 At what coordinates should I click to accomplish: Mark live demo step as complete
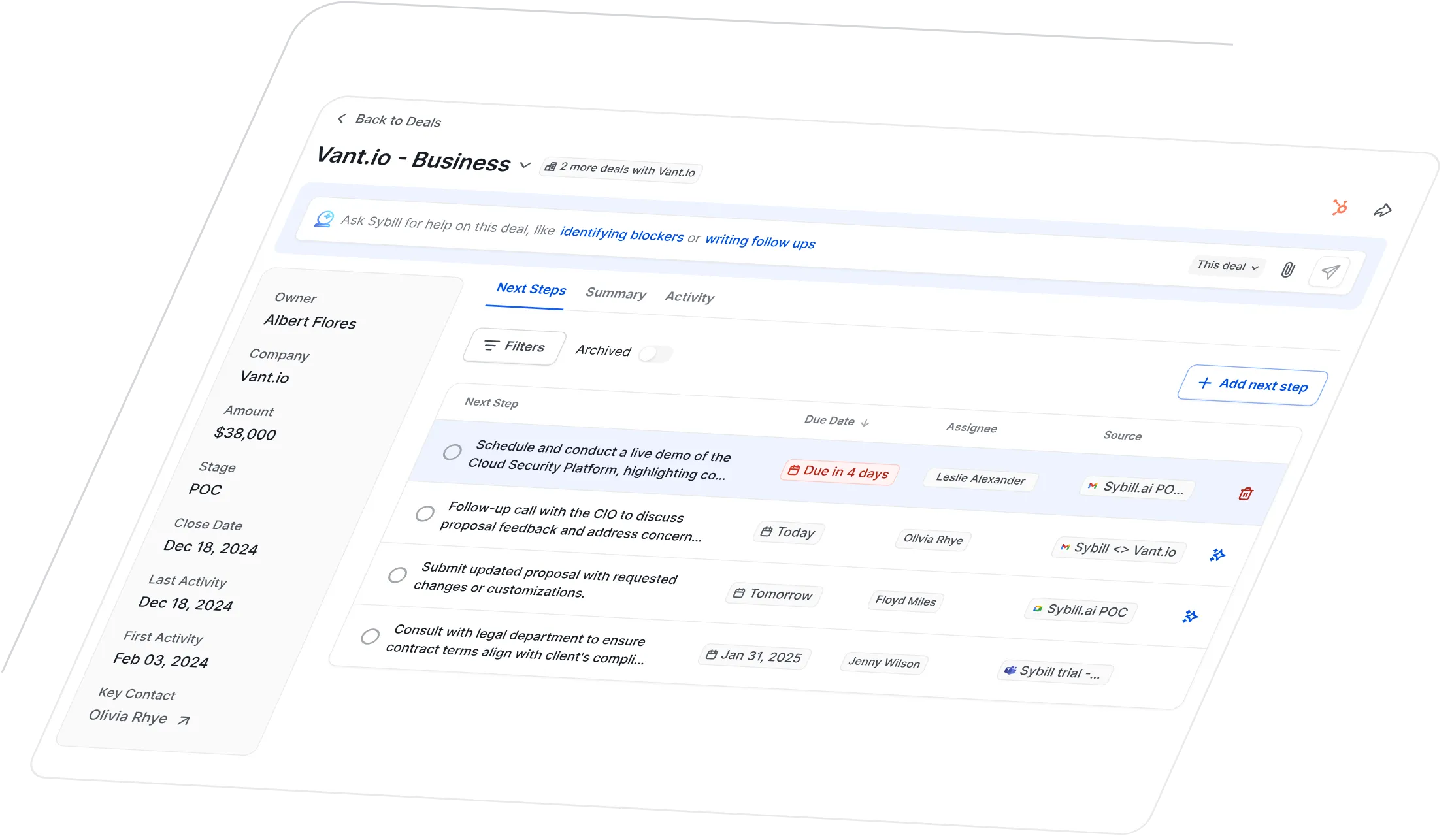[x=452, y=452]
